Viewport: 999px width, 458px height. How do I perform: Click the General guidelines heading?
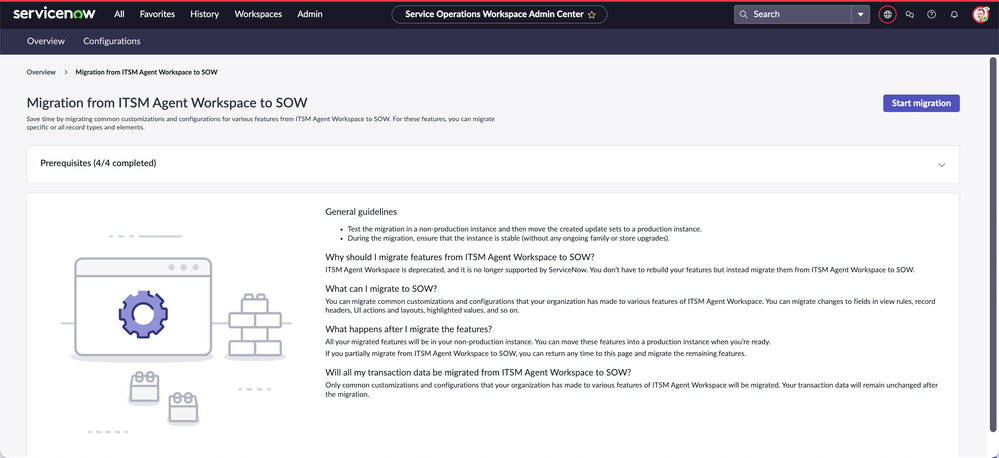tap(361, 211)
